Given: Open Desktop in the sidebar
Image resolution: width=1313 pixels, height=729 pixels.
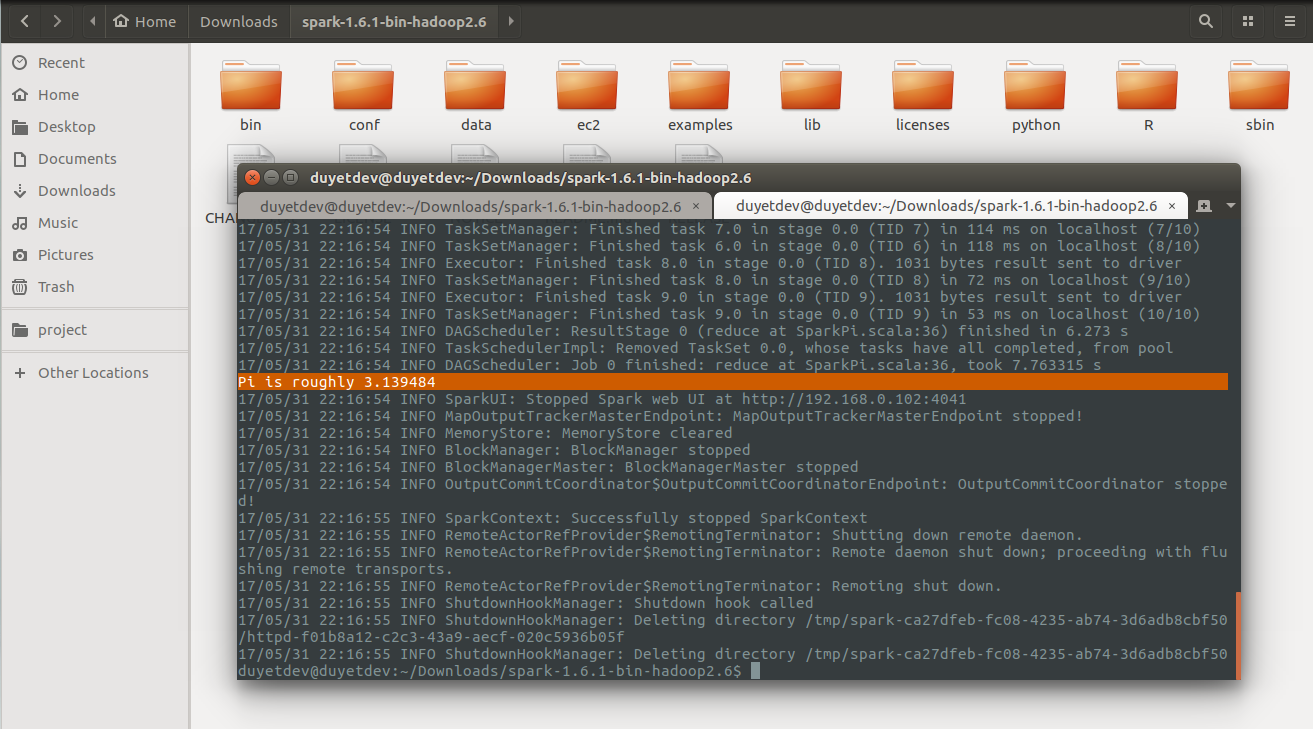Looking at the screenshot, I should tap(94, 127).
